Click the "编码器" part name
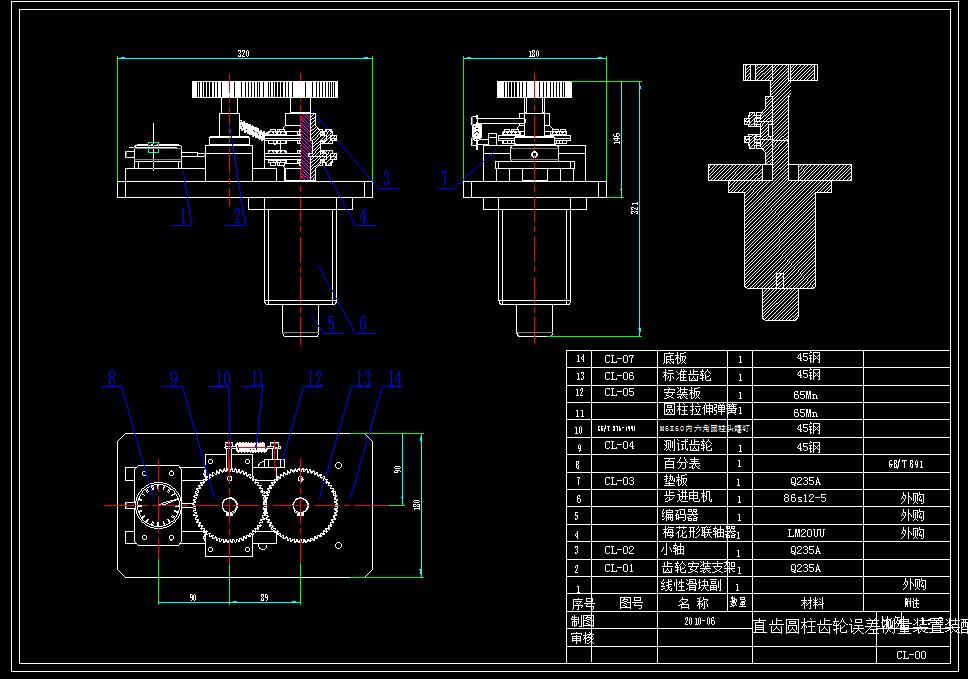Screen dimensions: 968x679 681,515
